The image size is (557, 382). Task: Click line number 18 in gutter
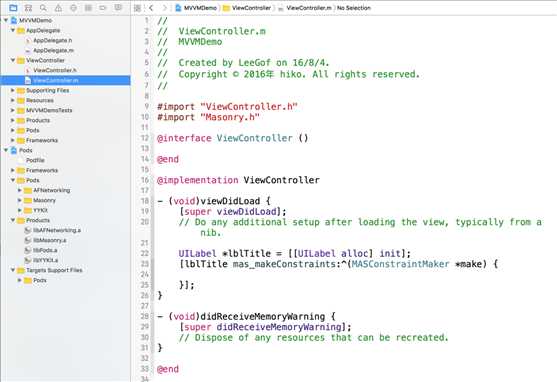point(144,201)
